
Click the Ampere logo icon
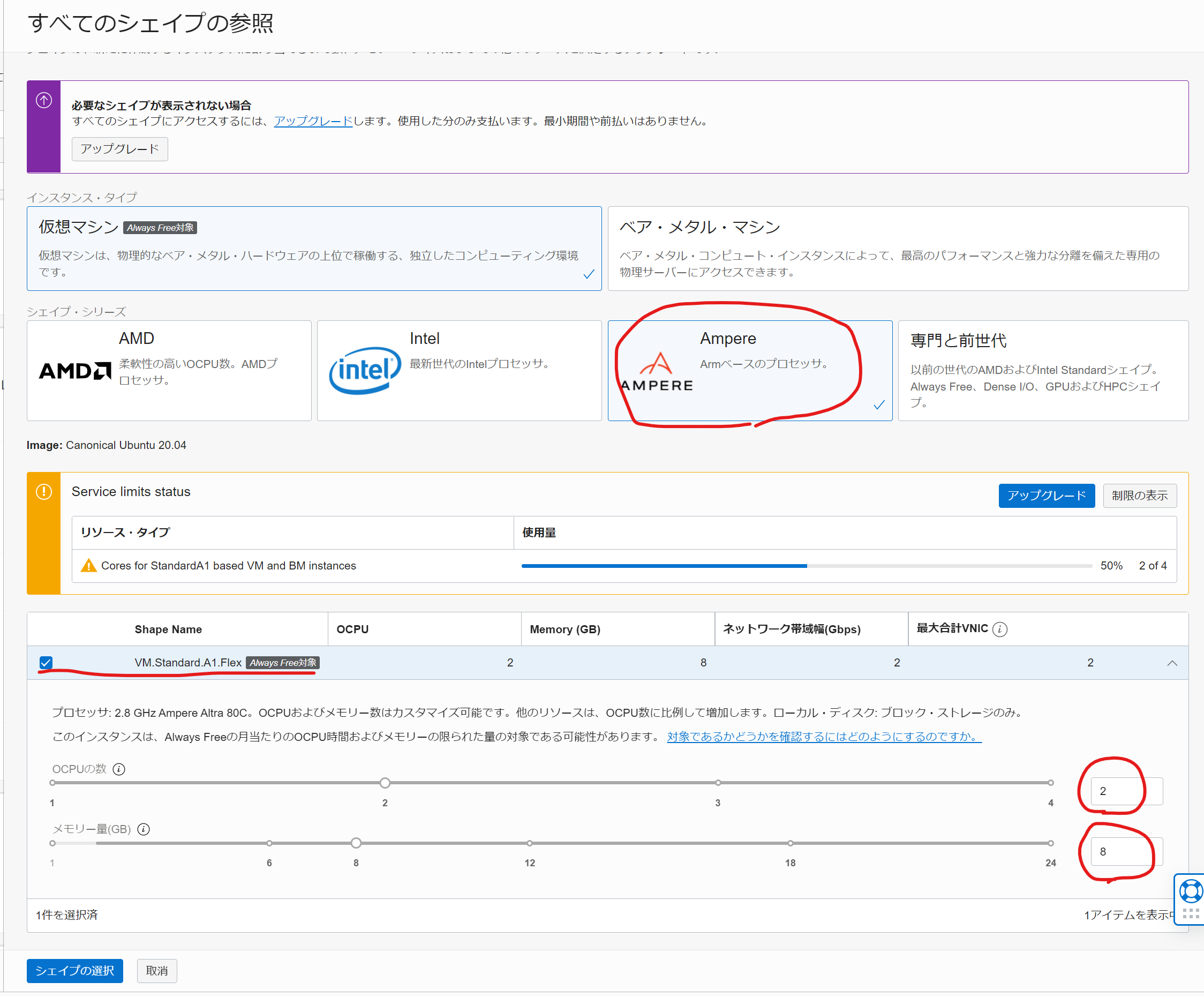(x=657, y=372)
